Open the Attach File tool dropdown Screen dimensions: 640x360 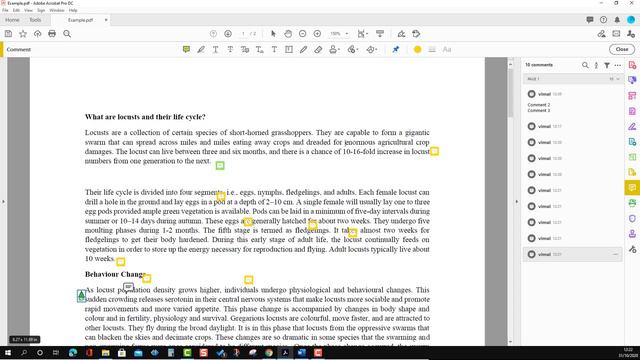[x=353, y=49]
